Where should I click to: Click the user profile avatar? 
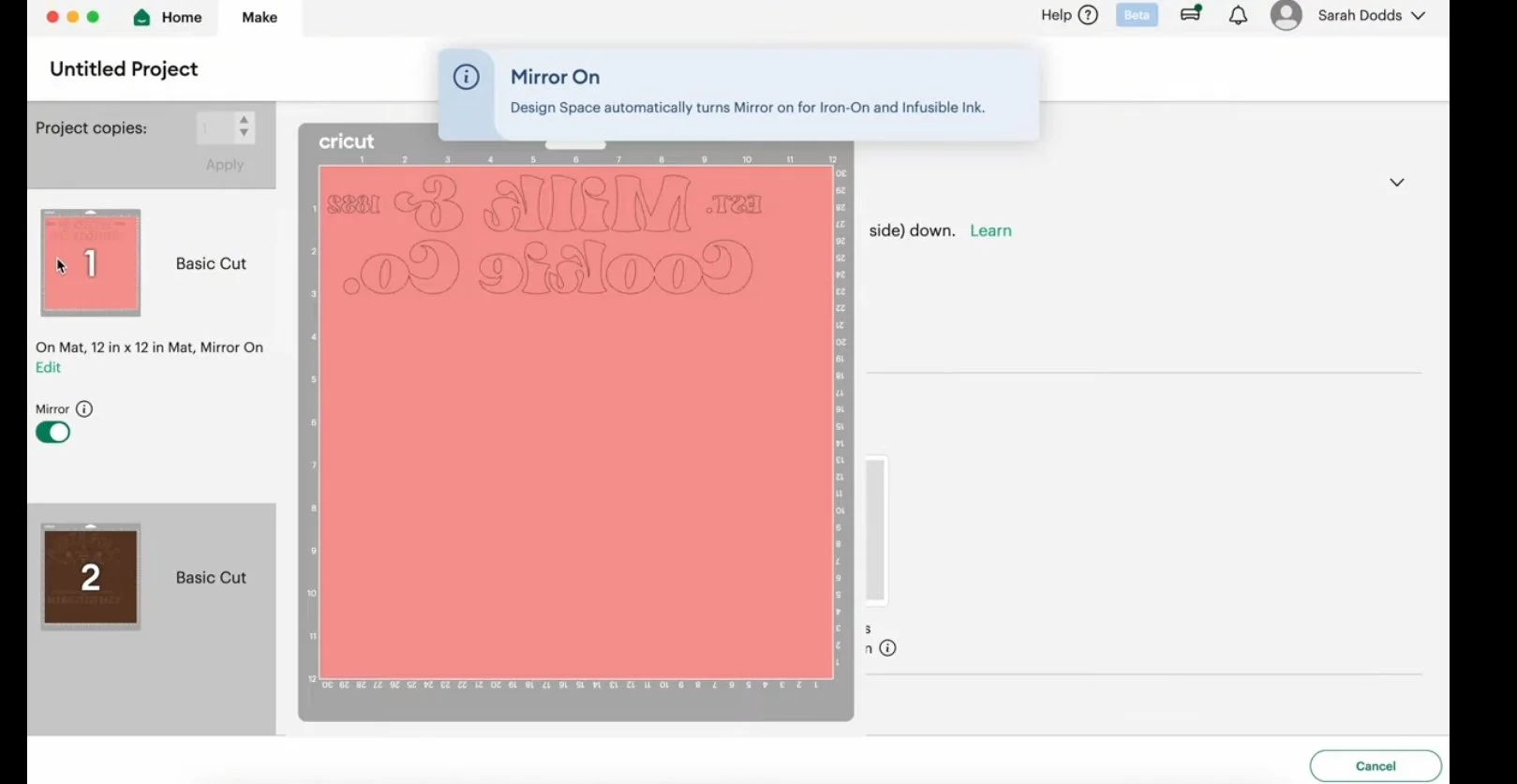[1286, 15]
